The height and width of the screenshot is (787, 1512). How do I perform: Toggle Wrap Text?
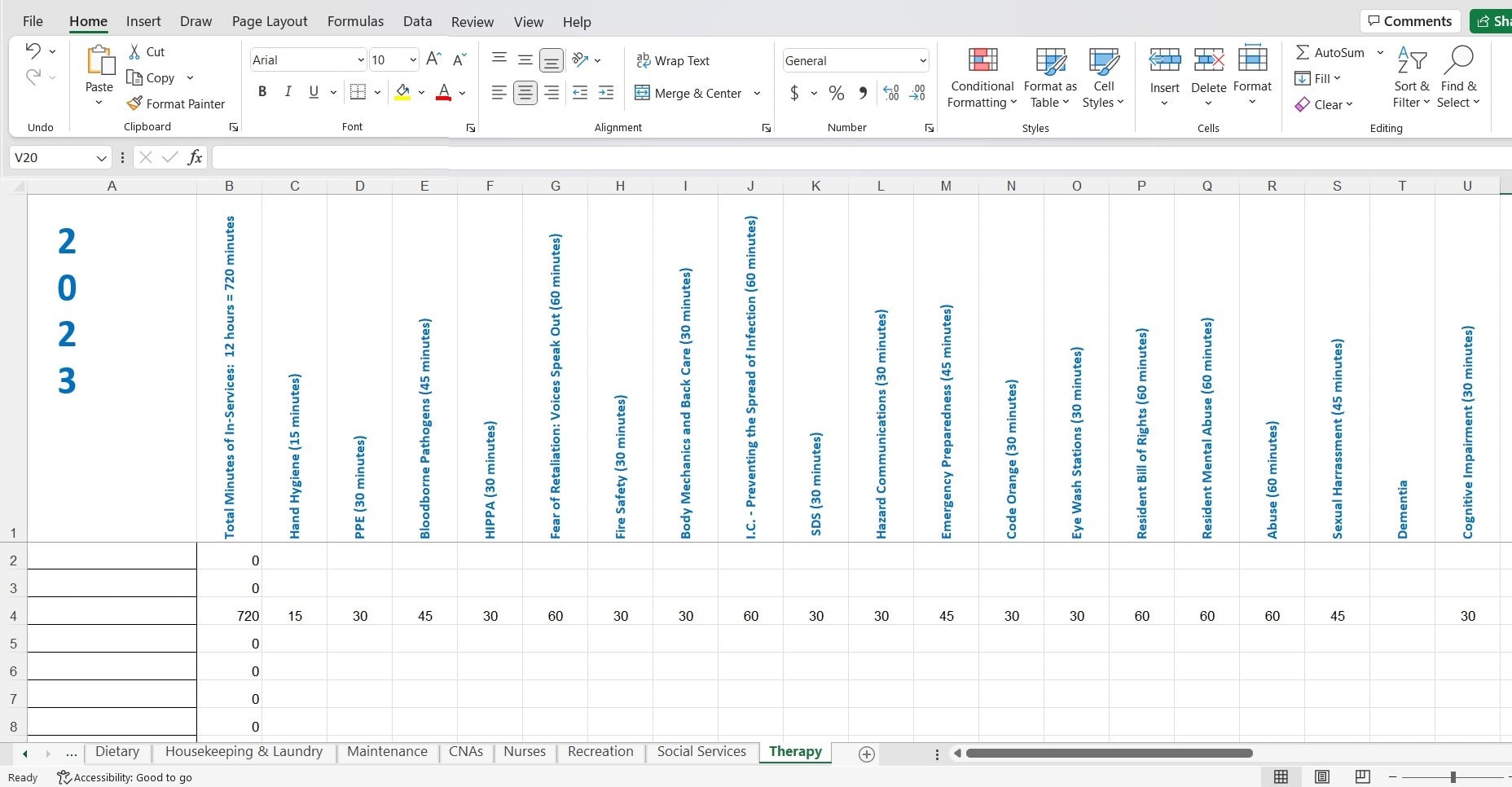(673, 60)
